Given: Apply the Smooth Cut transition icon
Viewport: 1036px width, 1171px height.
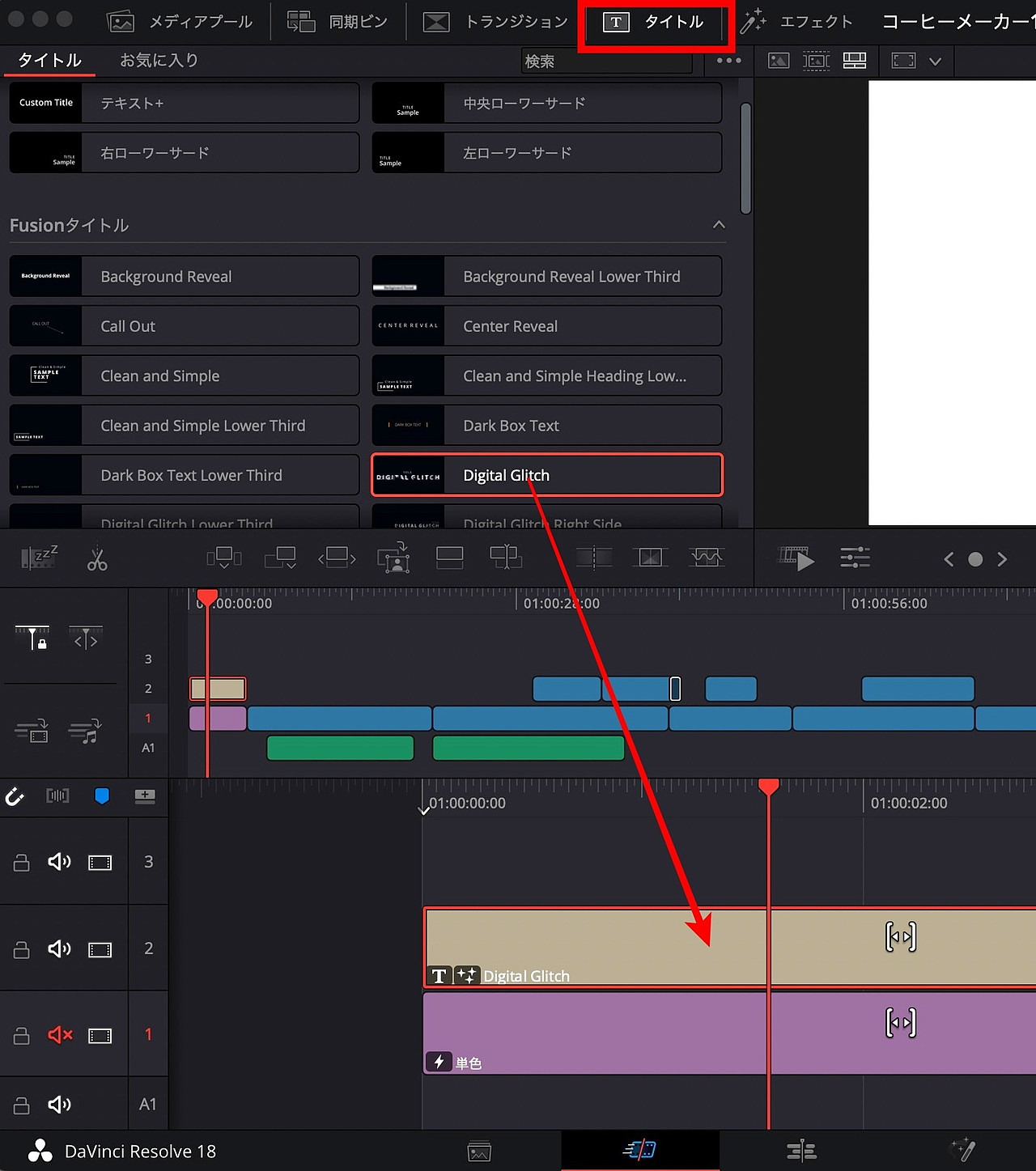Looking at the screenshot, I should click(x=707, y=558).
